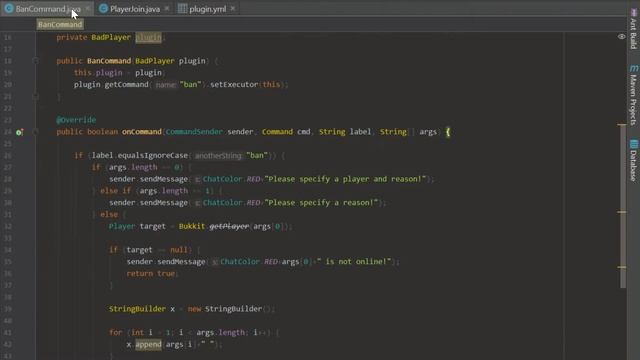Click the BanCommand constructor name
Image resolution: width=640 pixels, height=360 pixels.
click(109, 61)
